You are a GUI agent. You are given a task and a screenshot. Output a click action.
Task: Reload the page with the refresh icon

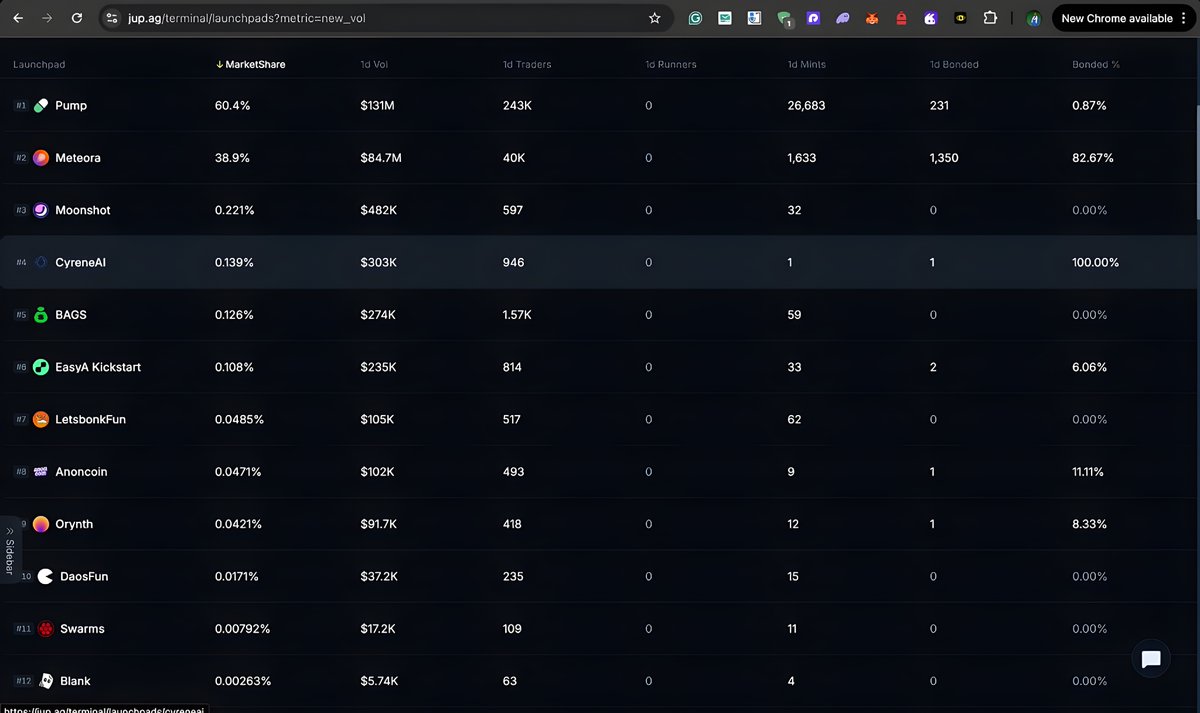[x=77, y=18]
